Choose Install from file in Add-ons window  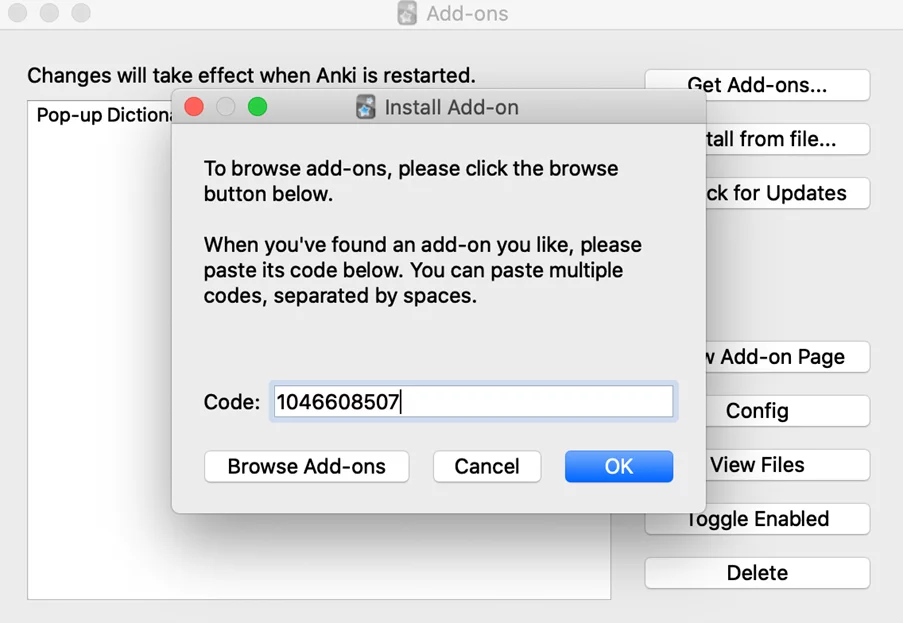pyautogui.click(x=787, y=139)
